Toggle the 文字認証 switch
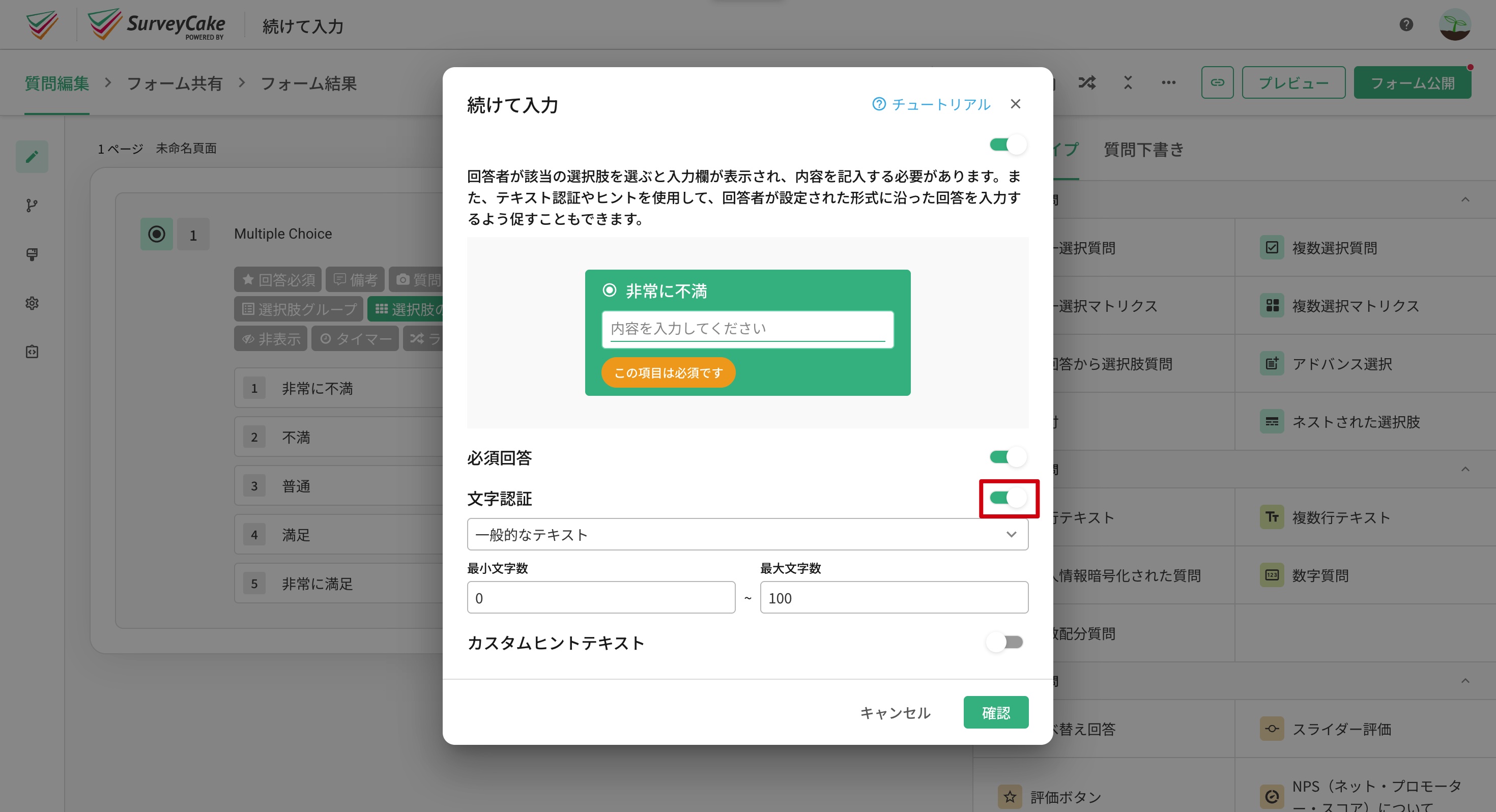The width and height of the screenshot is (1496, 812). [x=1008, y=498]
